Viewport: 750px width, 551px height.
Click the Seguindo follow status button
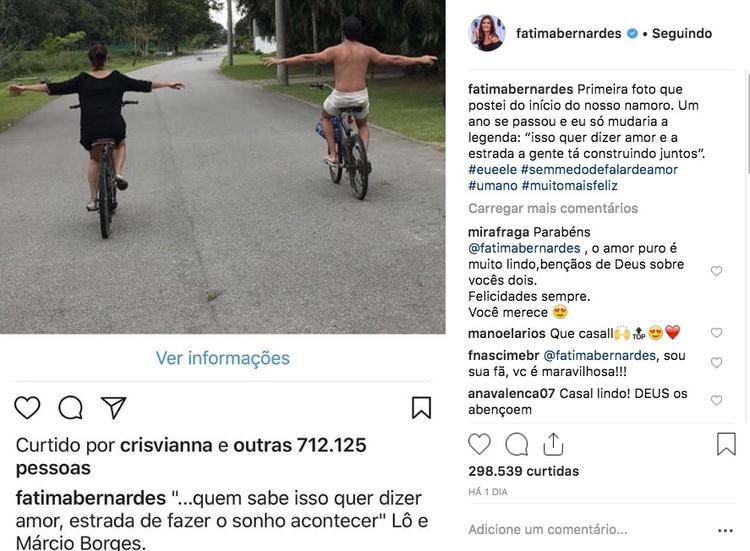coord(682,33)
